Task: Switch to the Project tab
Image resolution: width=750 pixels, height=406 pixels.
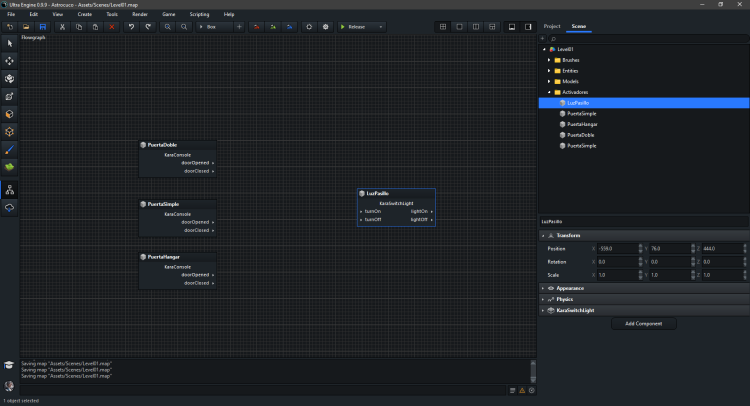Action: pyautogui.click(x=552, y=26)
